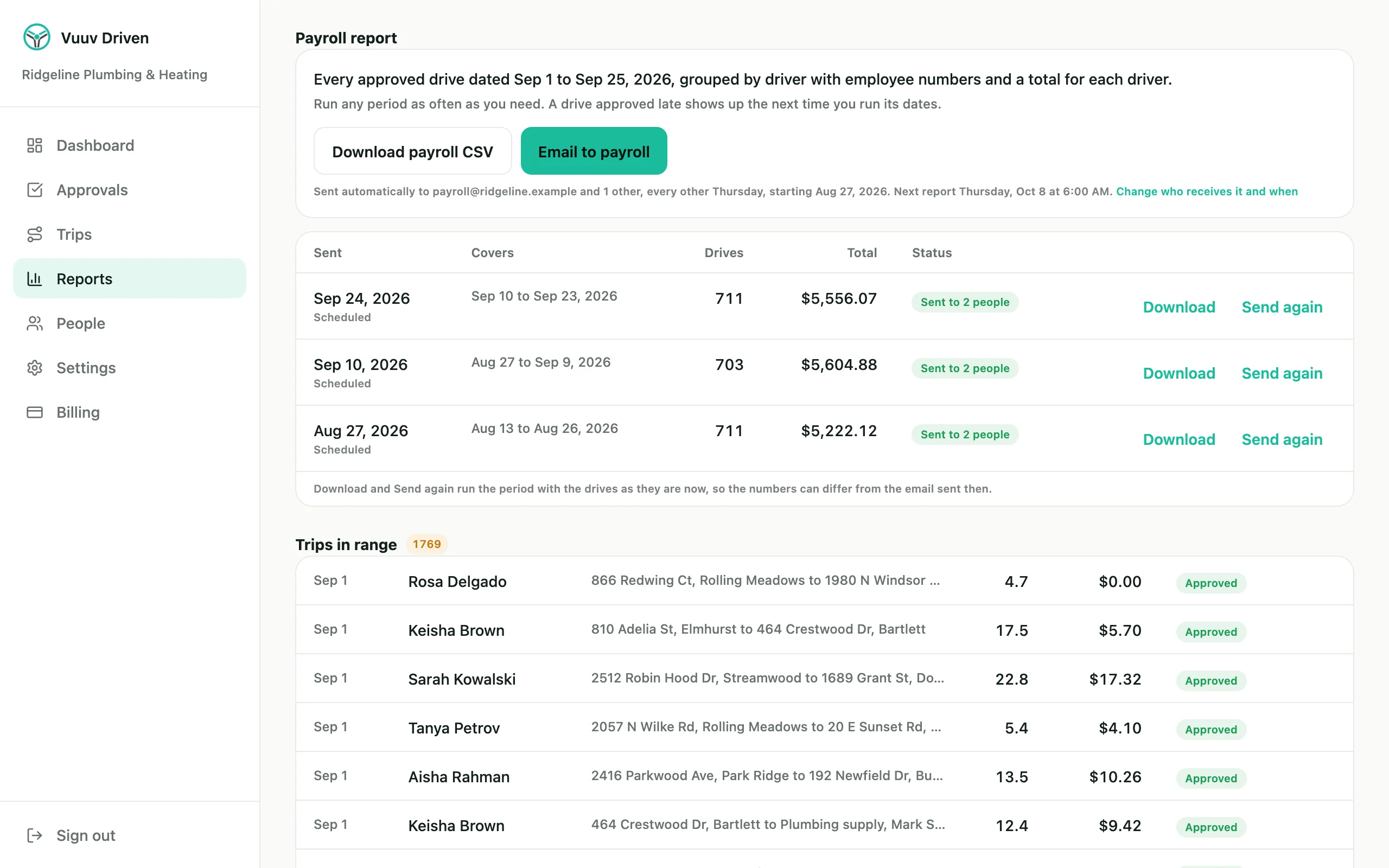
Task: Click the Billing credit card icon
Action: pyautogui.click(x=34, y=412)
